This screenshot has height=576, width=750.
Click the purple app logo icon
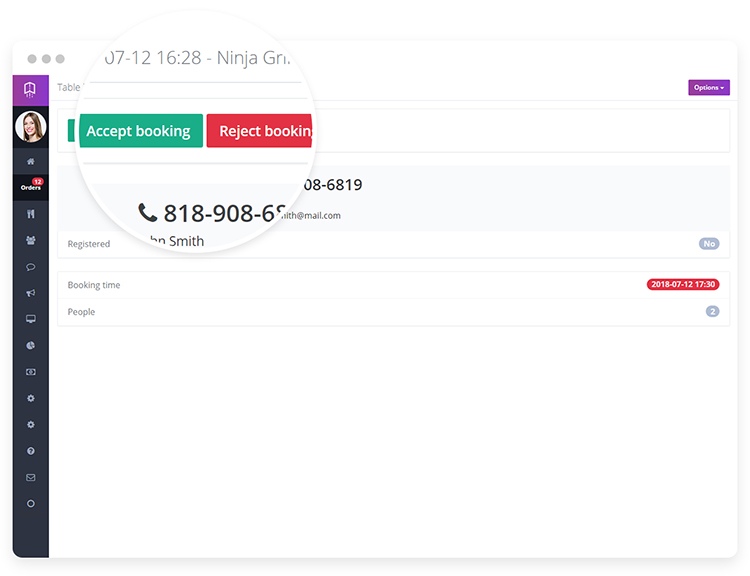click(x=30, y=89)
